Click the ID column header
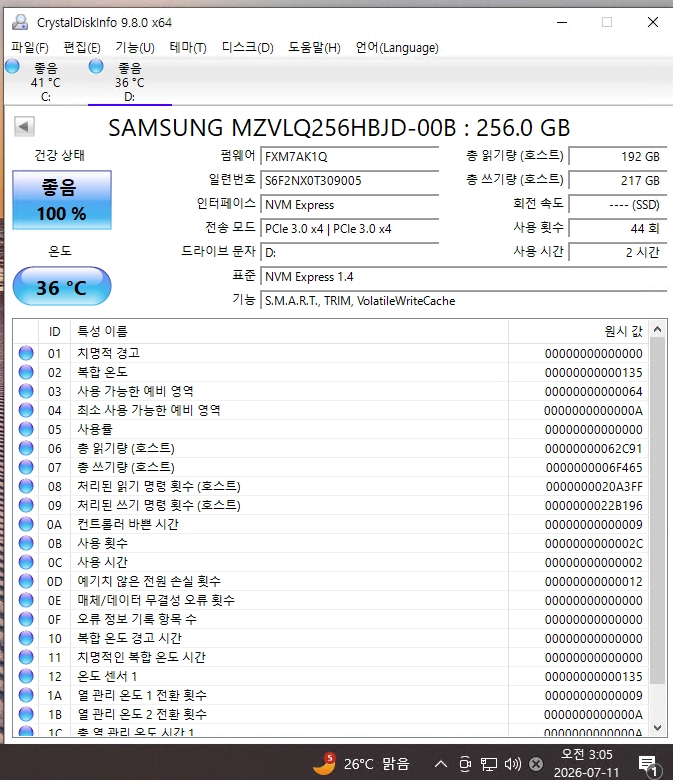Screen dimensions: 673x780 pyautogui.click(x=55, y=331)
